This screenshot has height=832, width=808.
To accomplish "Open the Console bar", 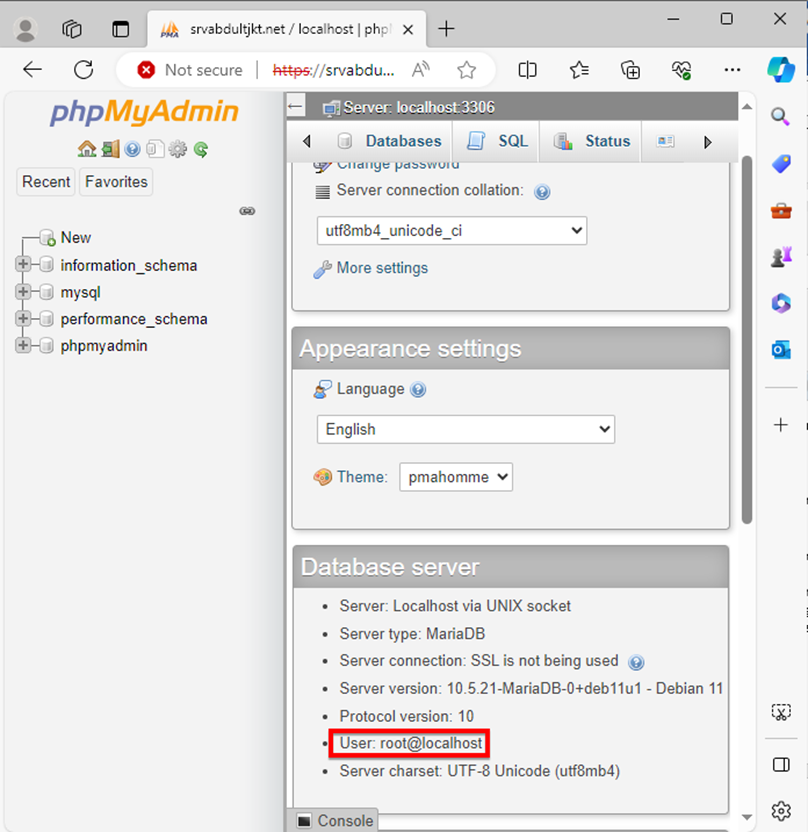I will (x=334, y=820).
